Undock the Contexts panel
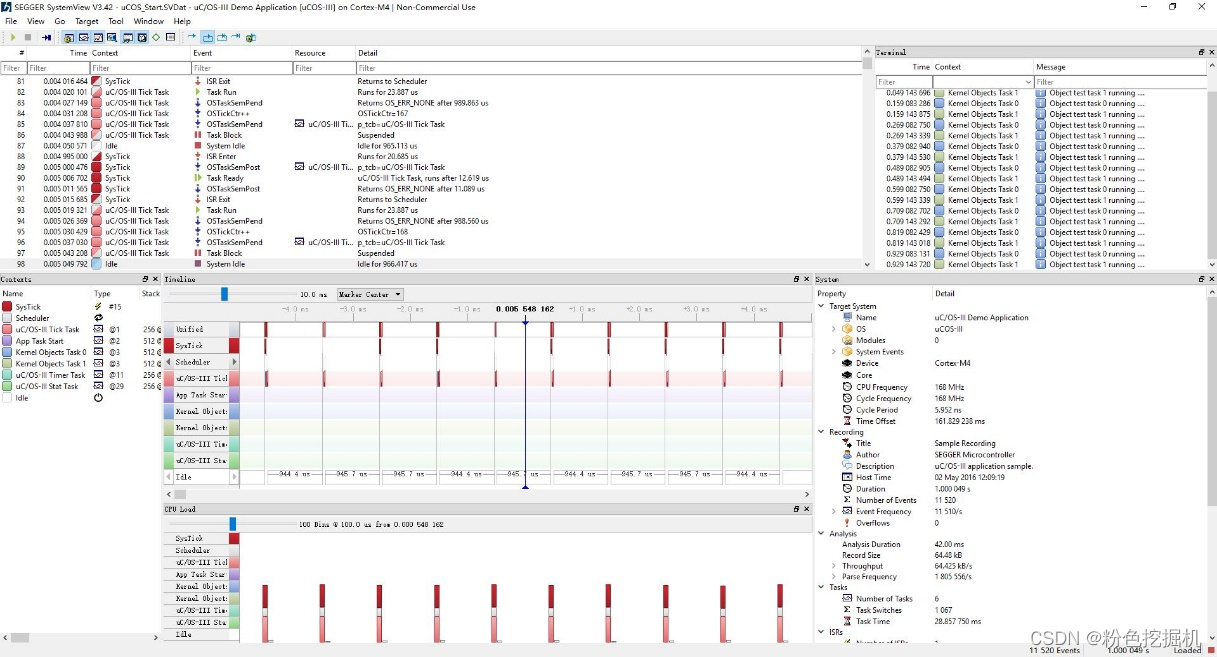Viewport: 1217px width, 657px height. click(144, 279)
